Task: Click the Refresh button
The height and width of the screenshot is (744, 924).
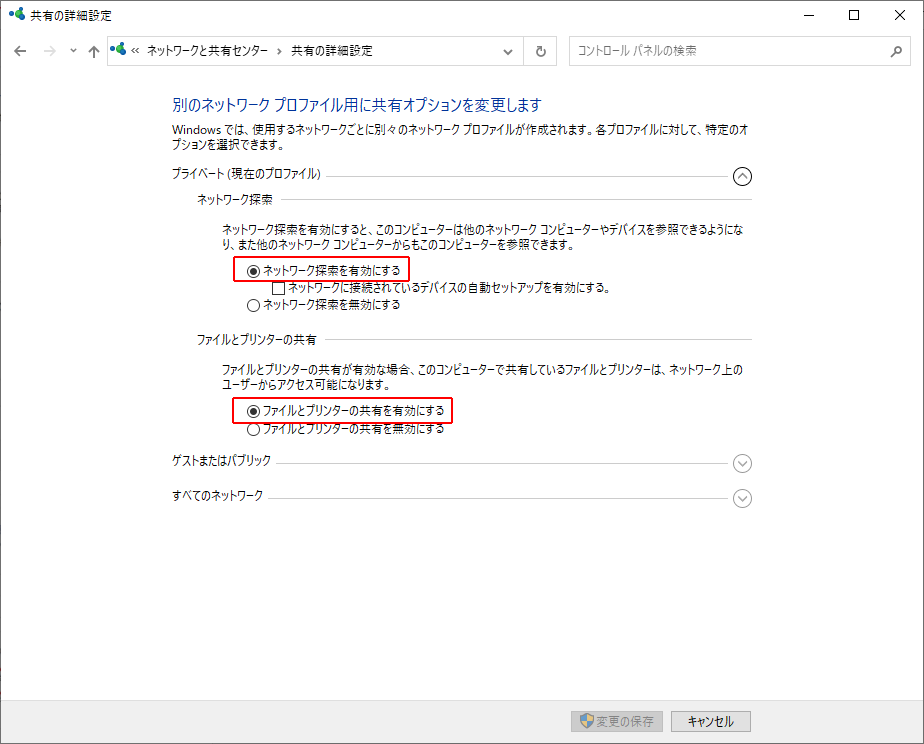Action: 541,51
